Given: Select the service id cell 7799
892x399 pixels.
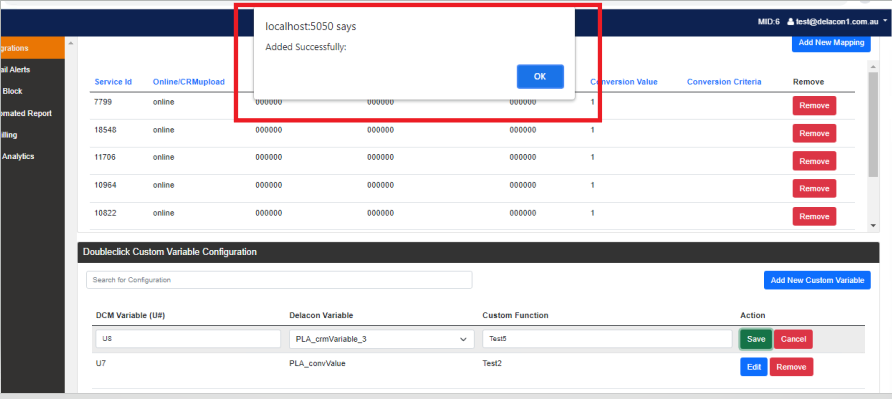Looking at the screenshot, I should point(102,102).
